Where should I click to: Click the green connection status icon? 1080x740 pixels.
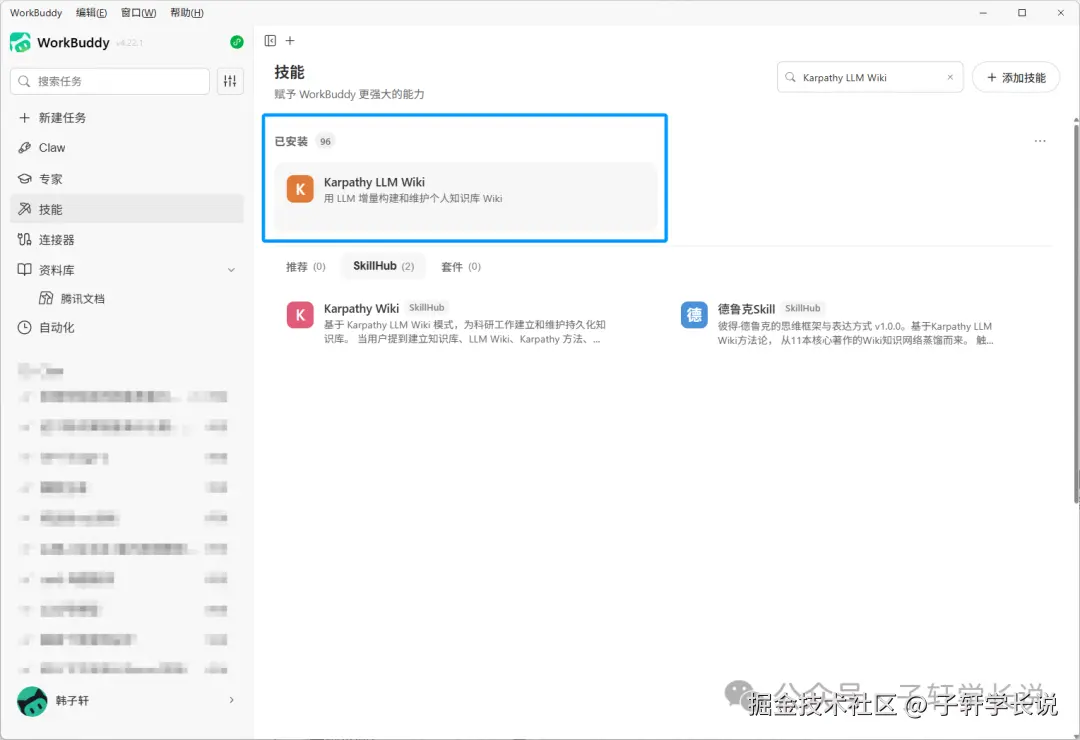[x=236, y=42]
